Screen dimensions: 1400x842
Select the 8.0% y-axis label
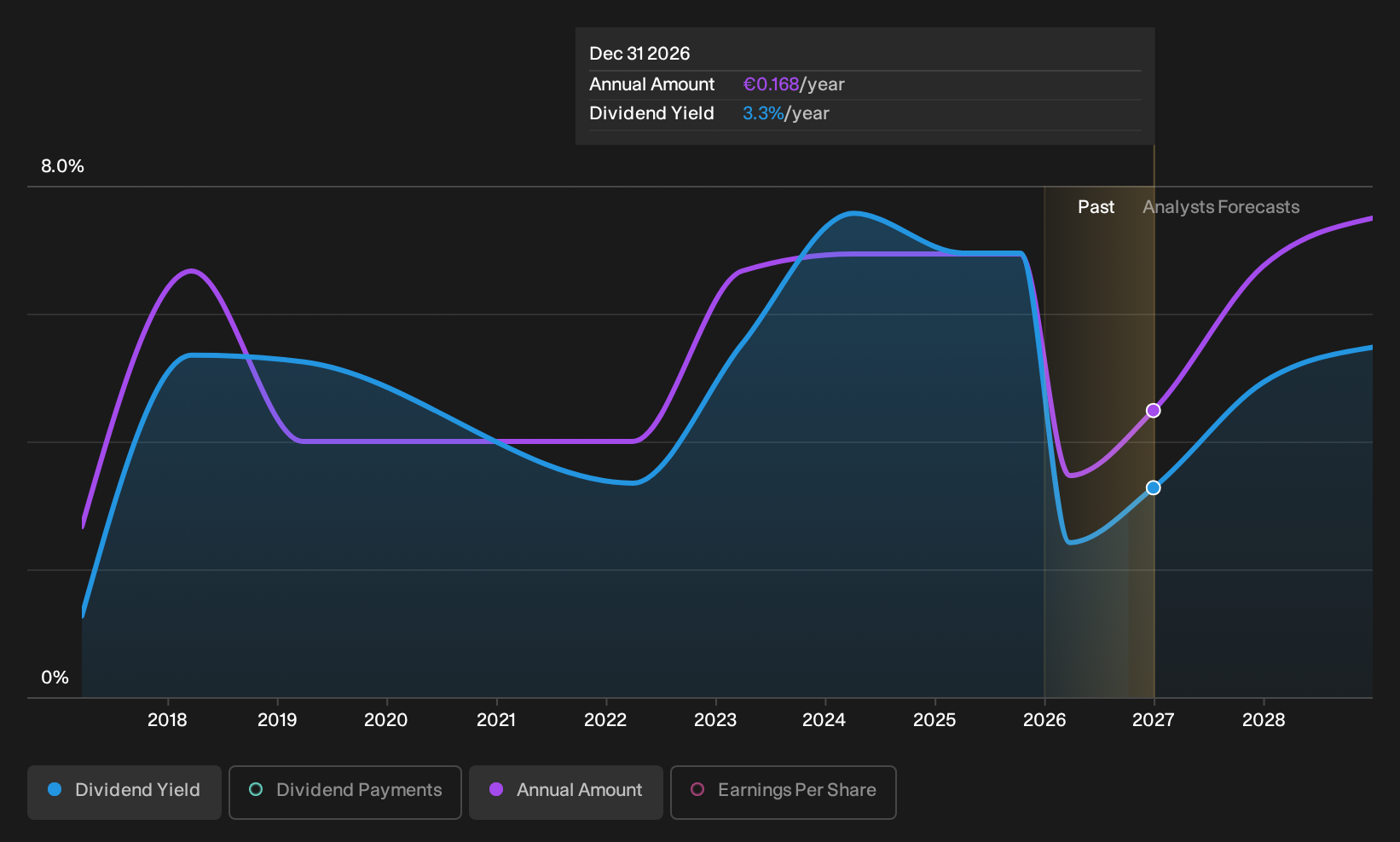(62, 166)
